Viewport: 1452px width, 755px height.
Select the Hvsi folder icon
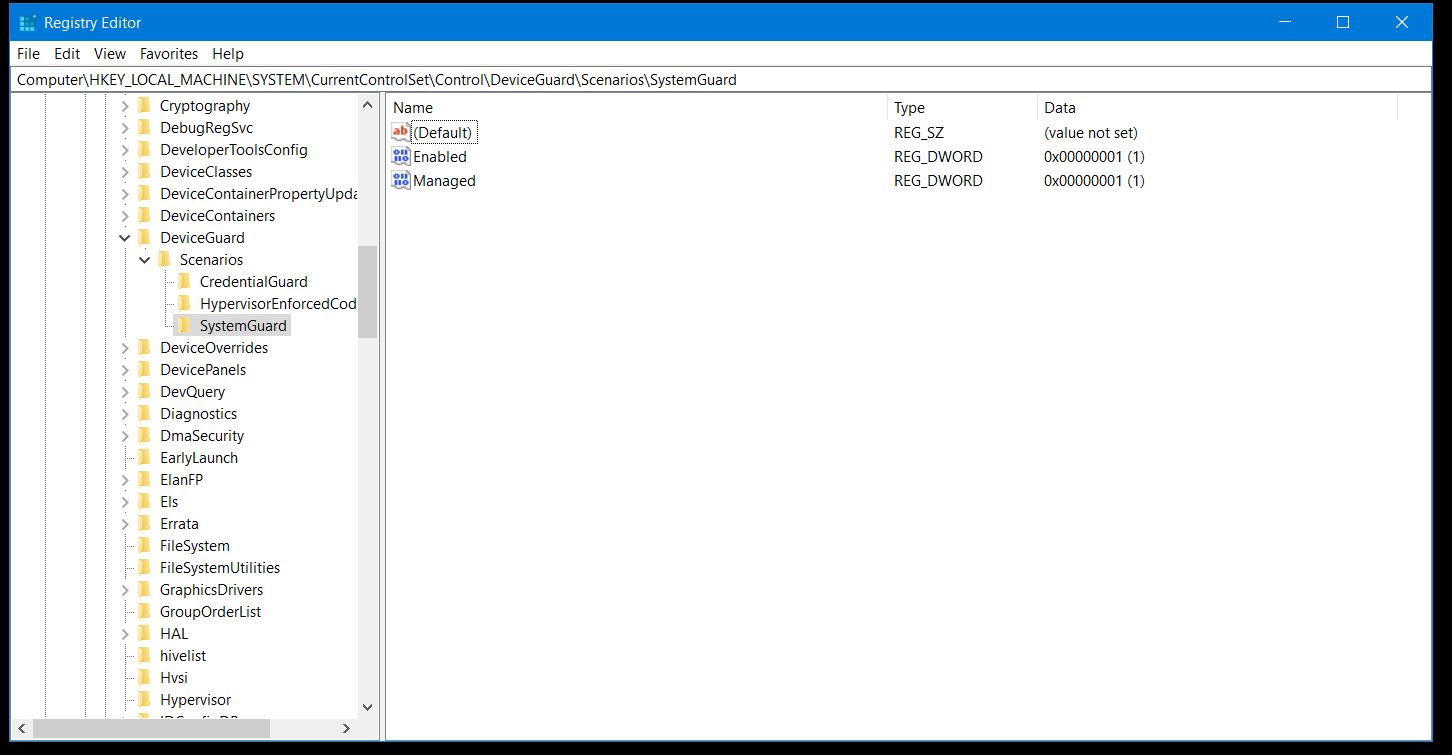coord(144,678)
